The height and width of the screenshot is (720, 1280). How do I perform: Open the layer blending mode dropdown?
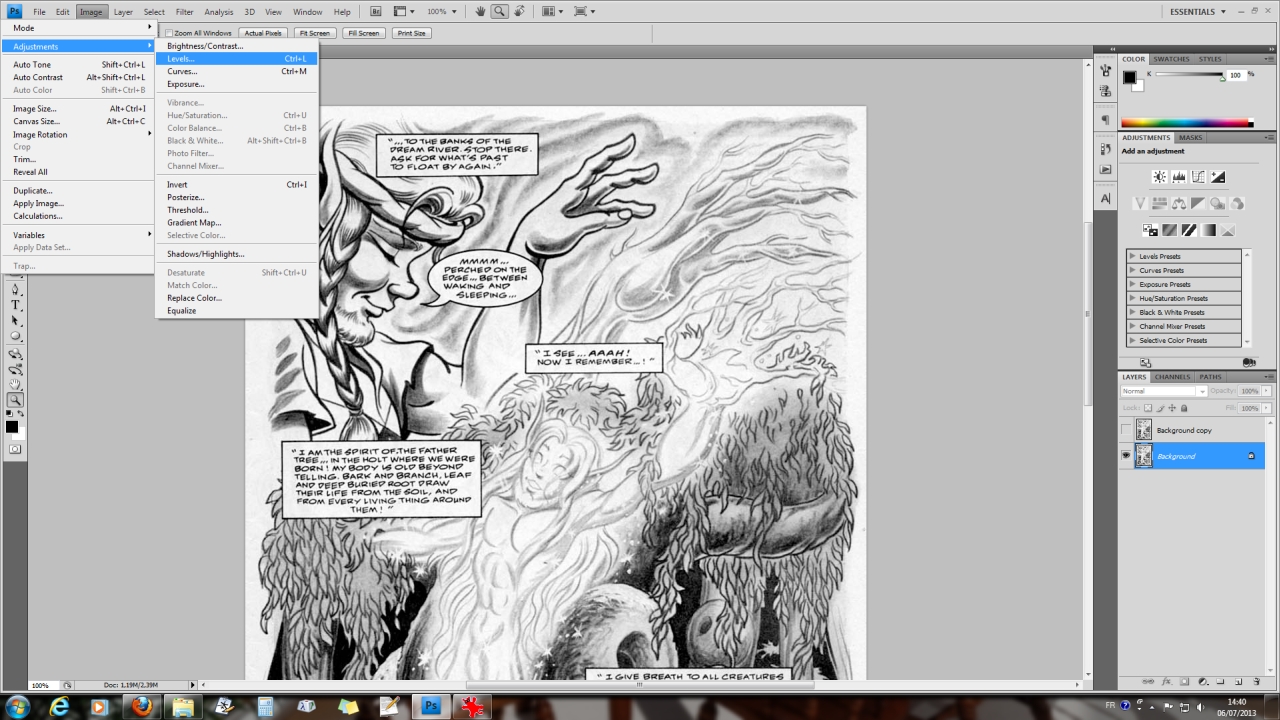point(1164,391)
